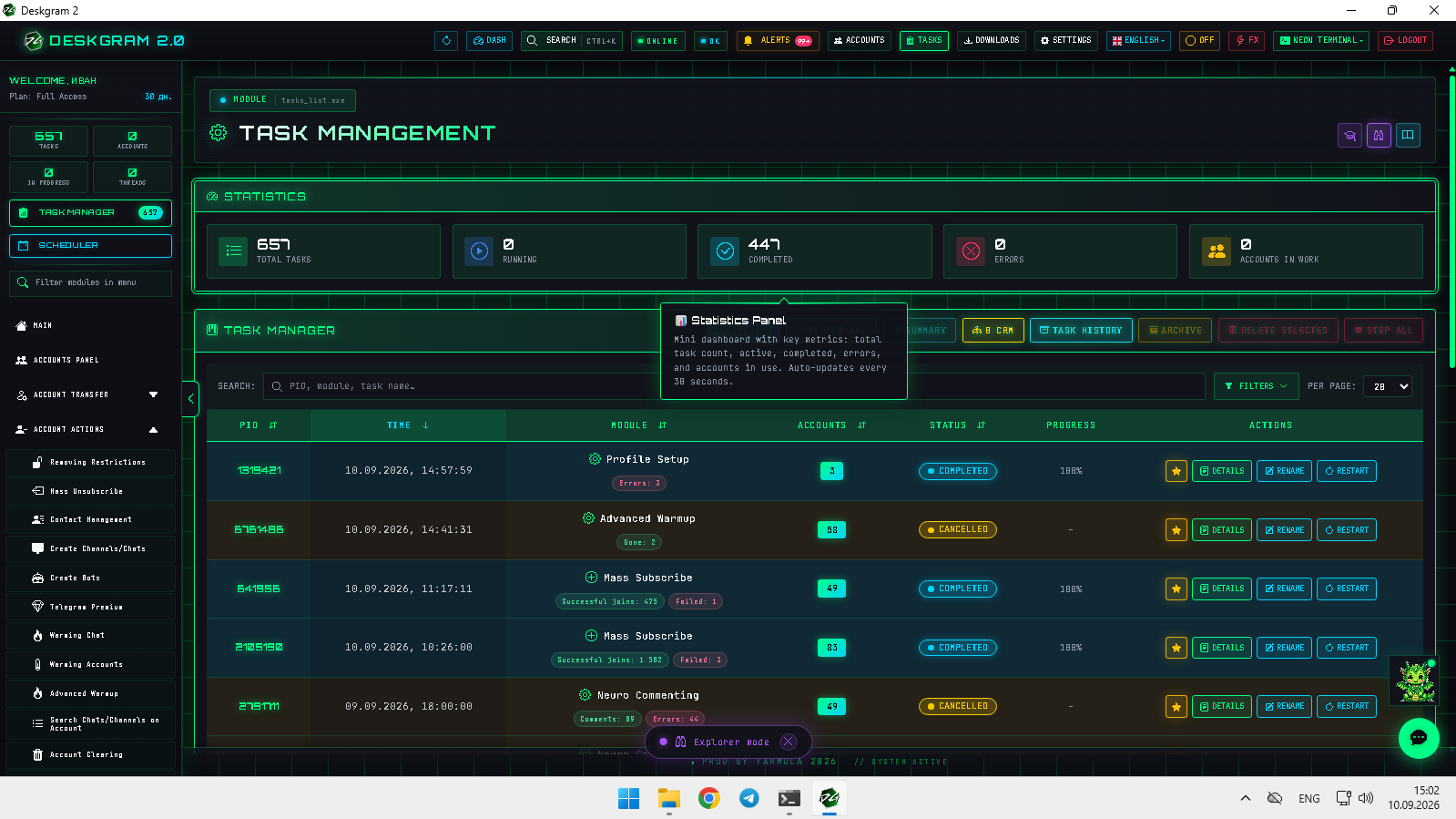Expand the Filters dropdown

point(1257,386)
